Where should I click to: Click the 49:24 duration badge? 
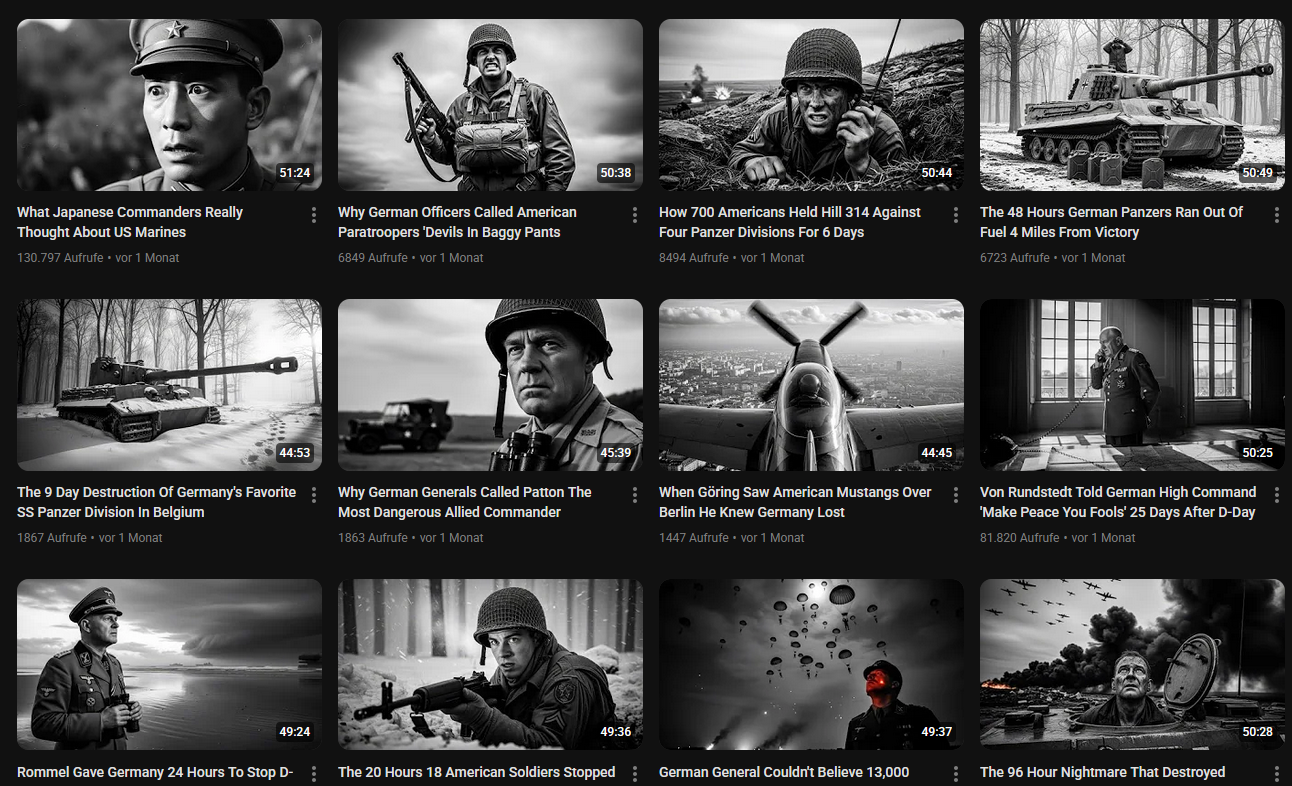[295, 732]
